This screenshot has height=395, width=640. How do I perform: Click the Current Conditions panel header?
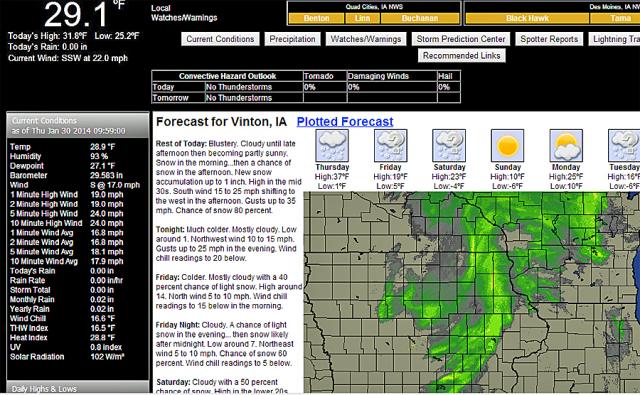(78, 126)
